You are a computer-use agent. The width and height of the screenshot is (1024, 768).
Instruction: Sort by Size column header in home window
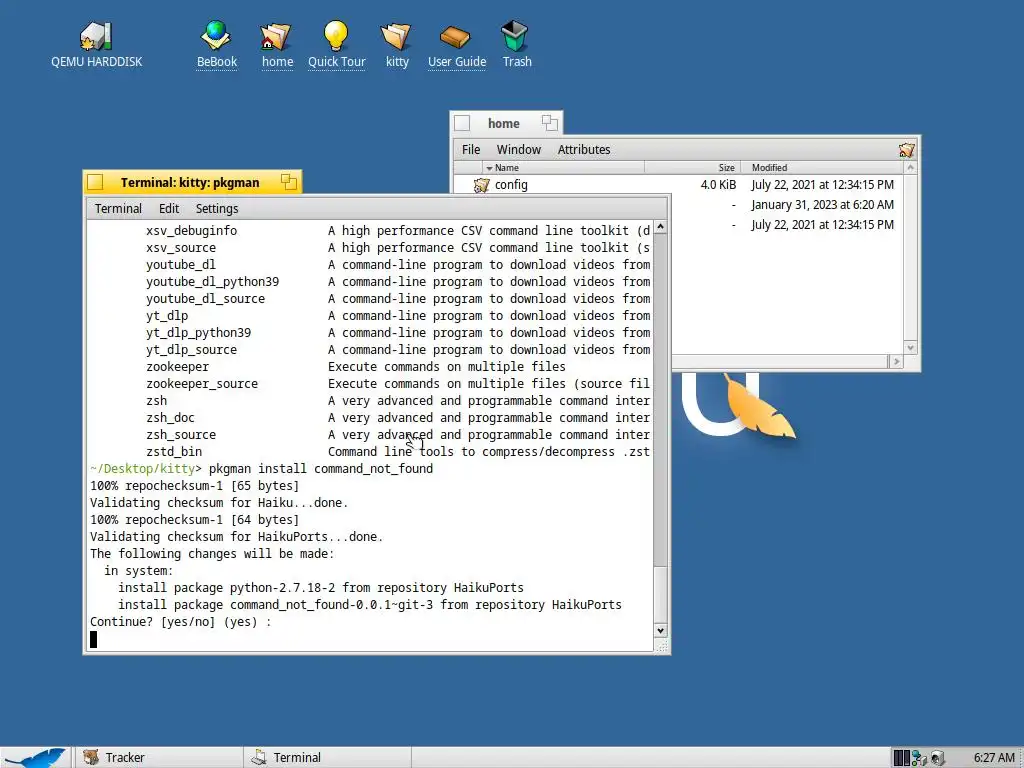click(692, 168)
